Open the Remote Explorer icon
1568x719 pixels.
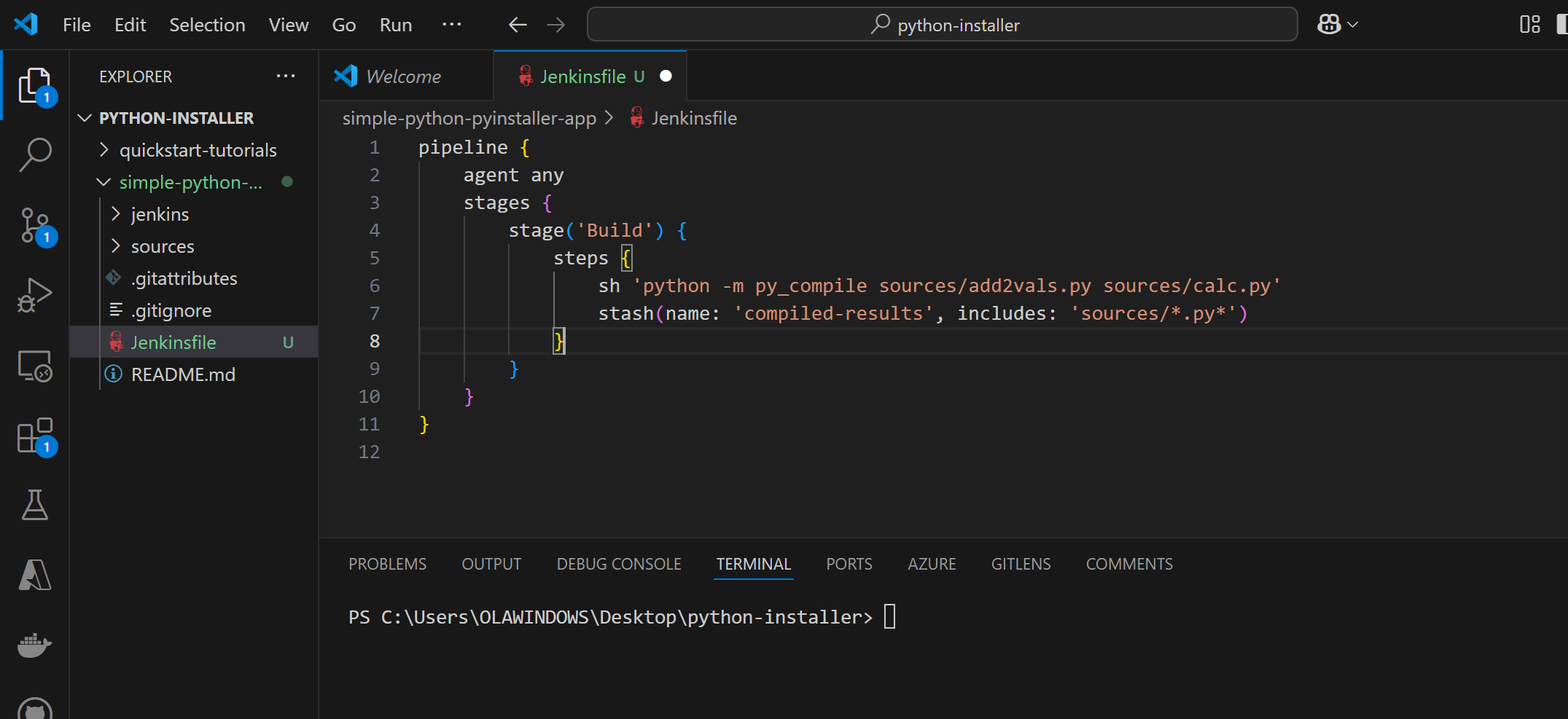point(34,366)
